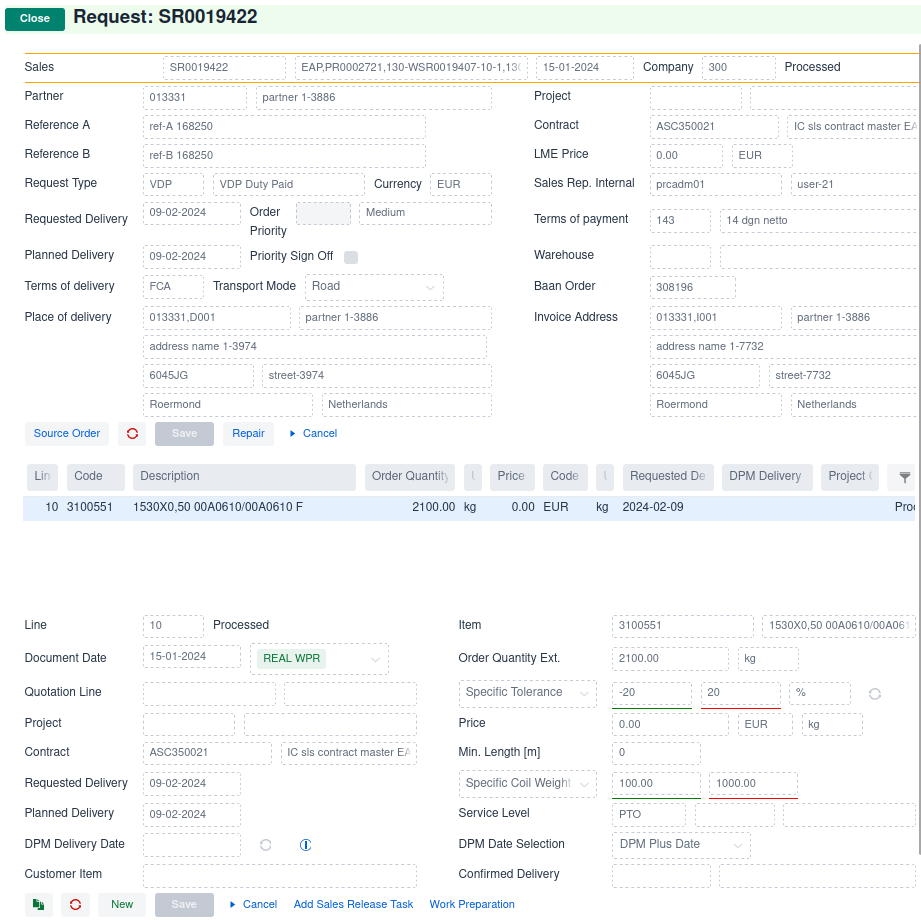The image size is (921, 920).
Task: Click the first Confirmed Delivery field
Action: click(661, 875)
